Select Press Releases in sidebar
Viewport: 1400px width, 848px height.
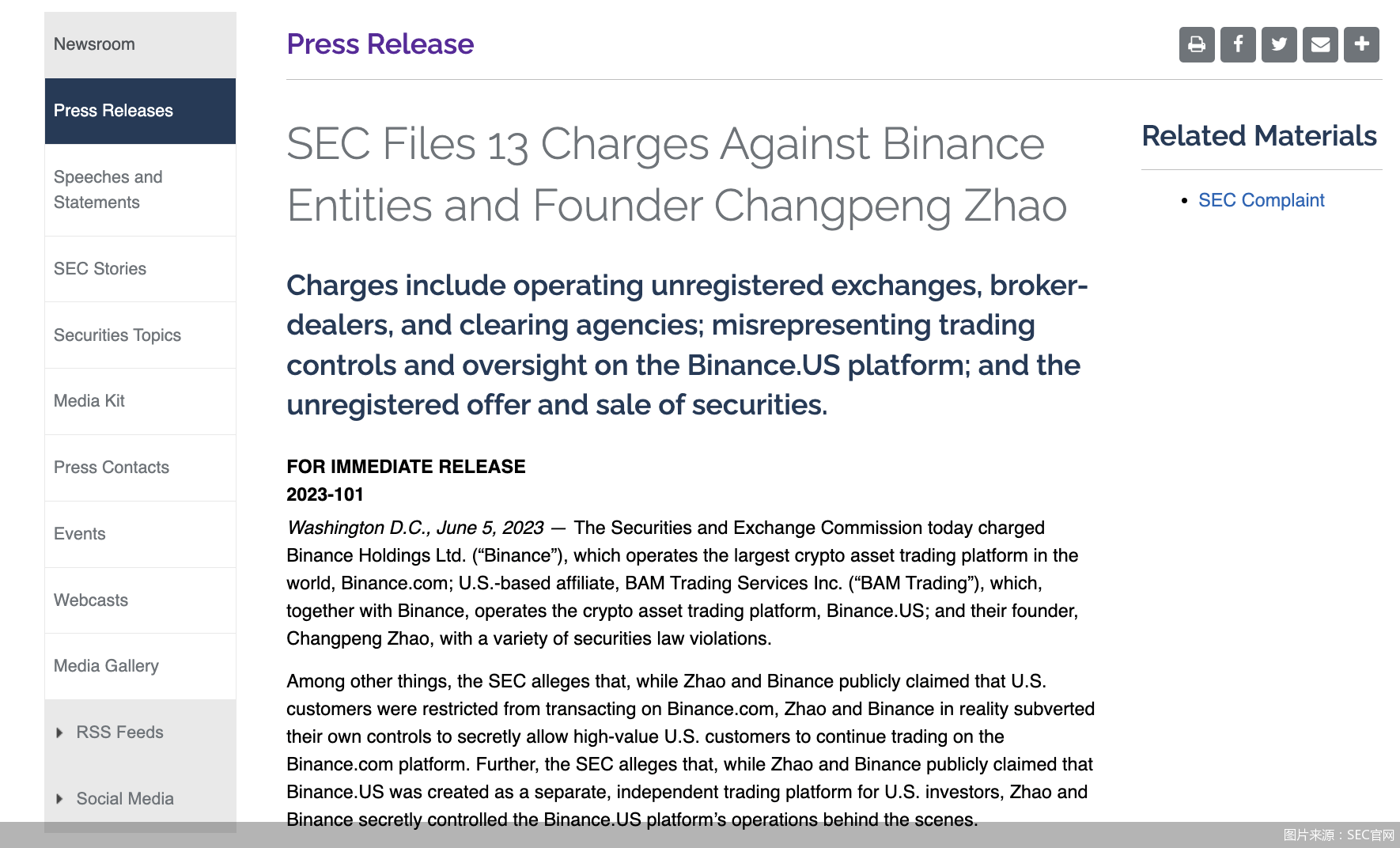[113, 111]
